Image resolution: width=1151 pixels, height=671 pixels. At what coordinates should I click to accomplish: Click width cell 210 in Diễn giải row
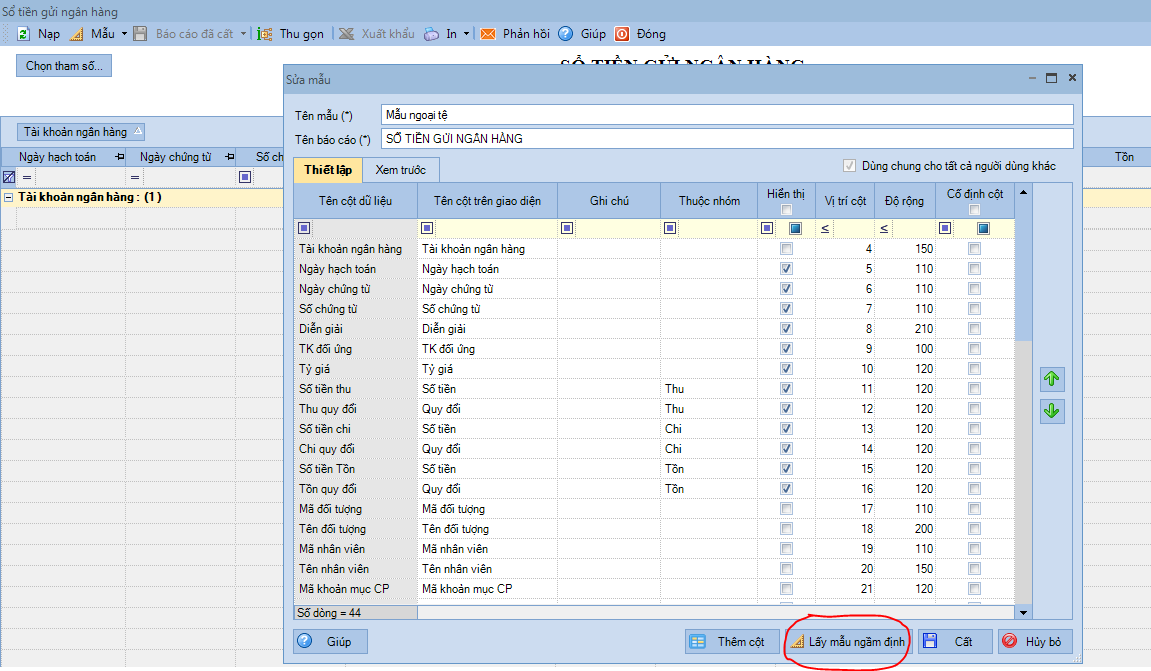905,329
